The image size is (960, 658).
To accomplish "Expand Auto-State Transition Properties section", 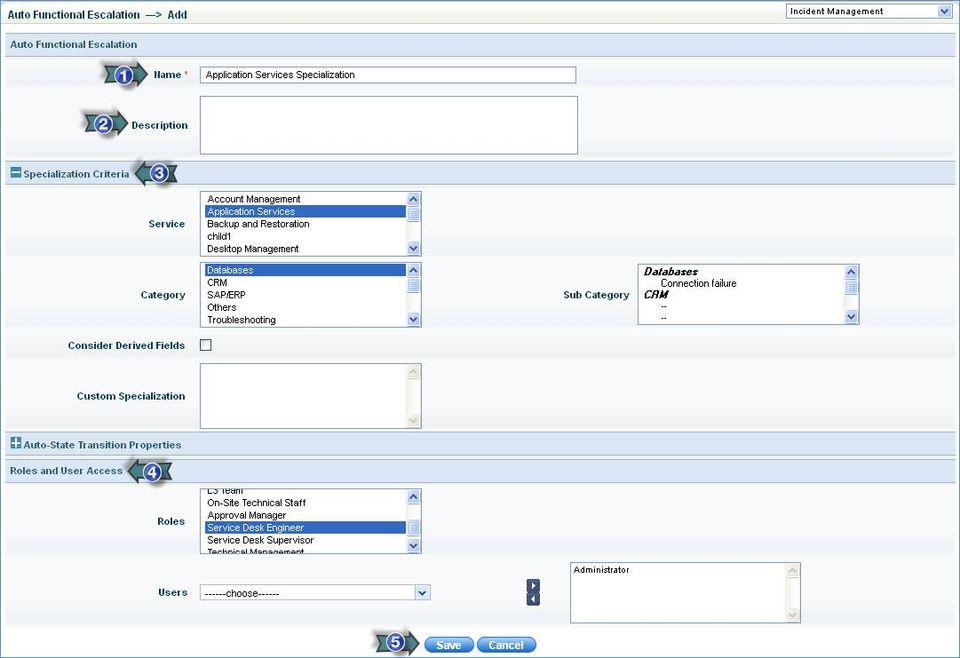I will click(16, 443).
